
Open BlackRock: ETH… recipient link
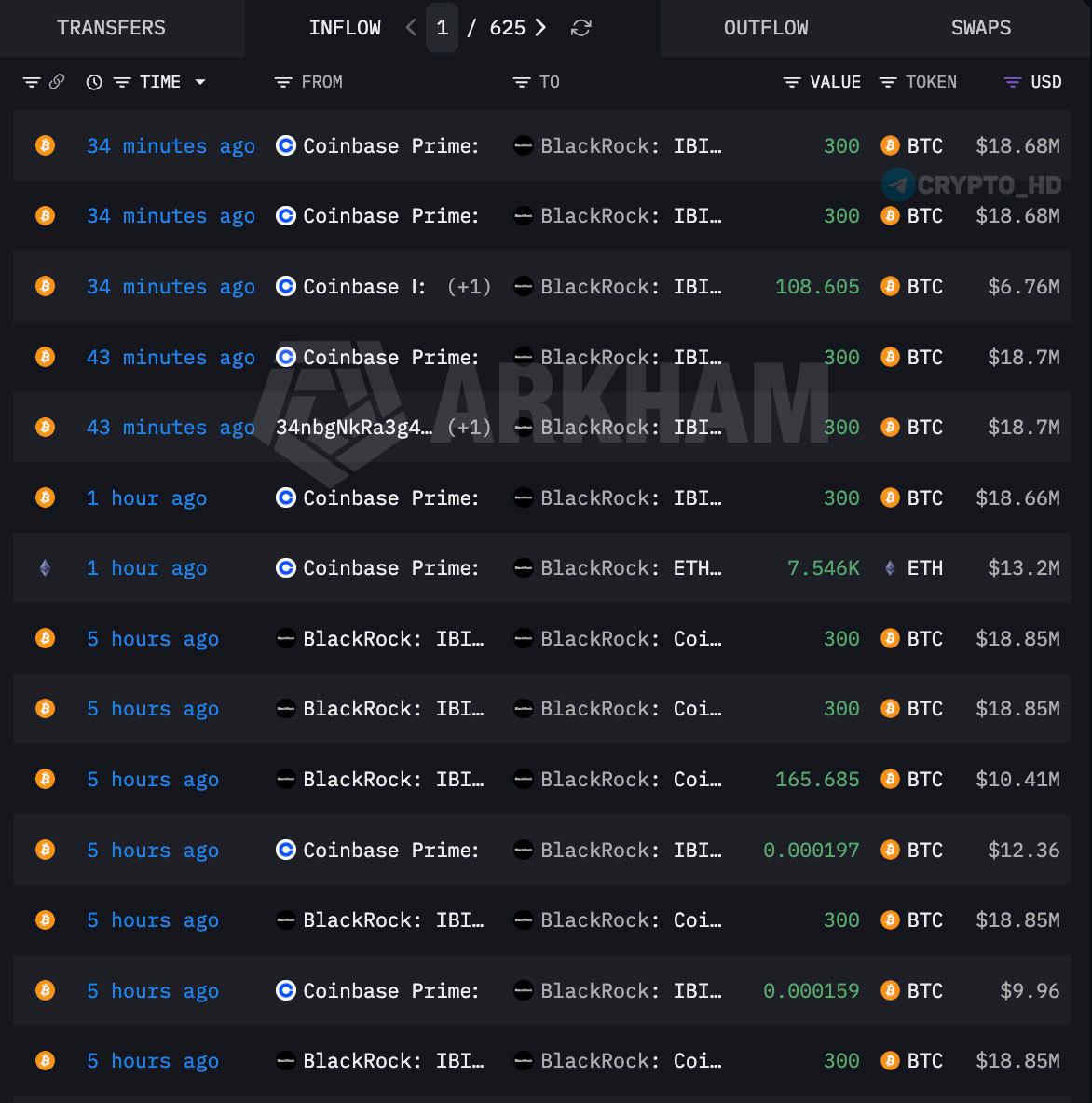point(631,567)
